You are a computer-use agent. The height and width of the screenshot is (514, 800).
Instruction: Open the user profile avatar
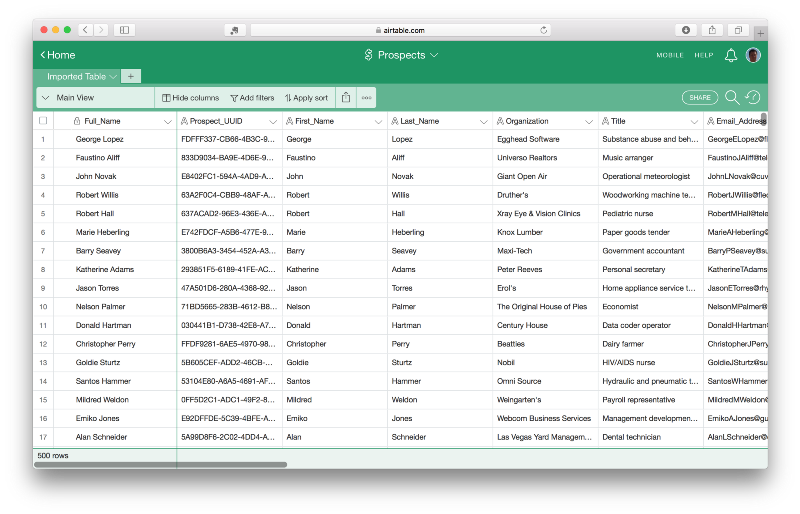click(753, 55)
